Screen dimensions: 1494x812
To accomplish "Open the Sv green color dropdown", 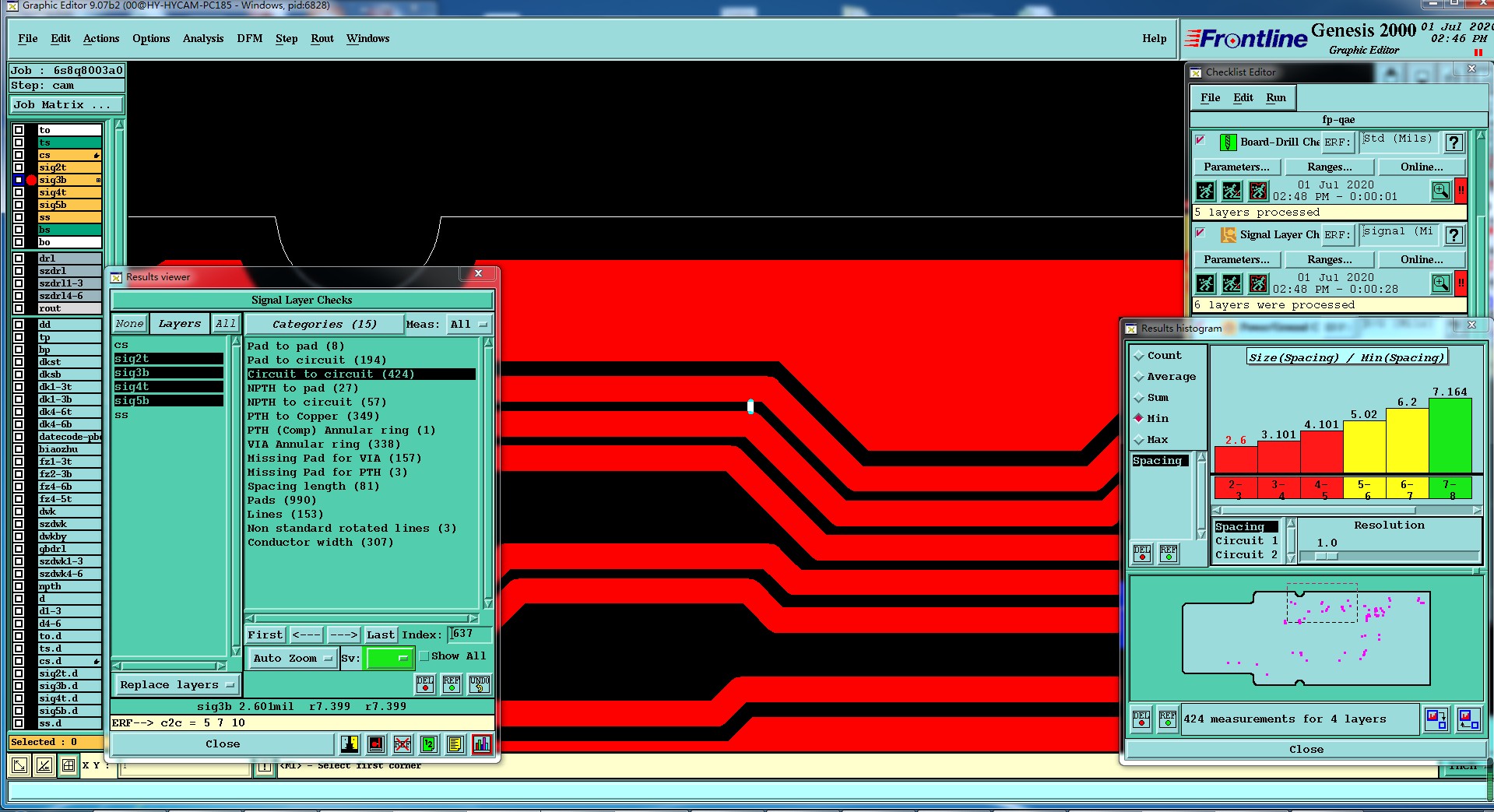I will point(389,658).
